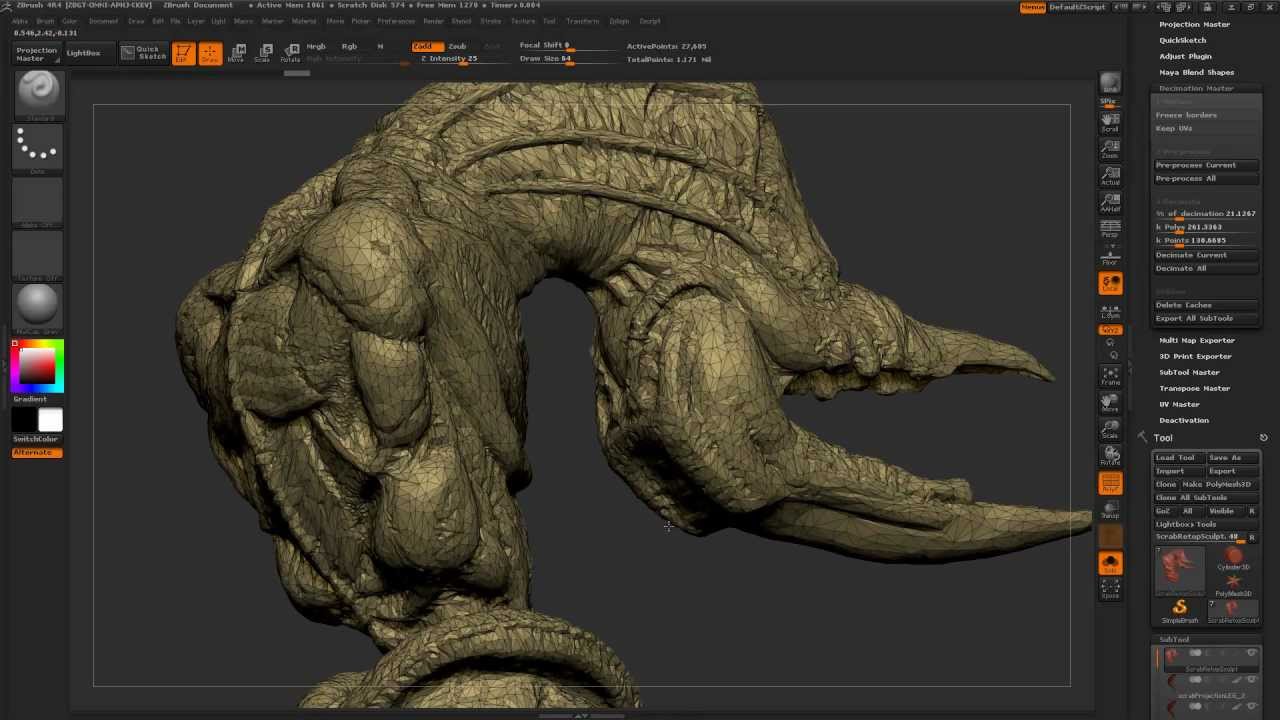Toggle the Floor grid

1110,256
